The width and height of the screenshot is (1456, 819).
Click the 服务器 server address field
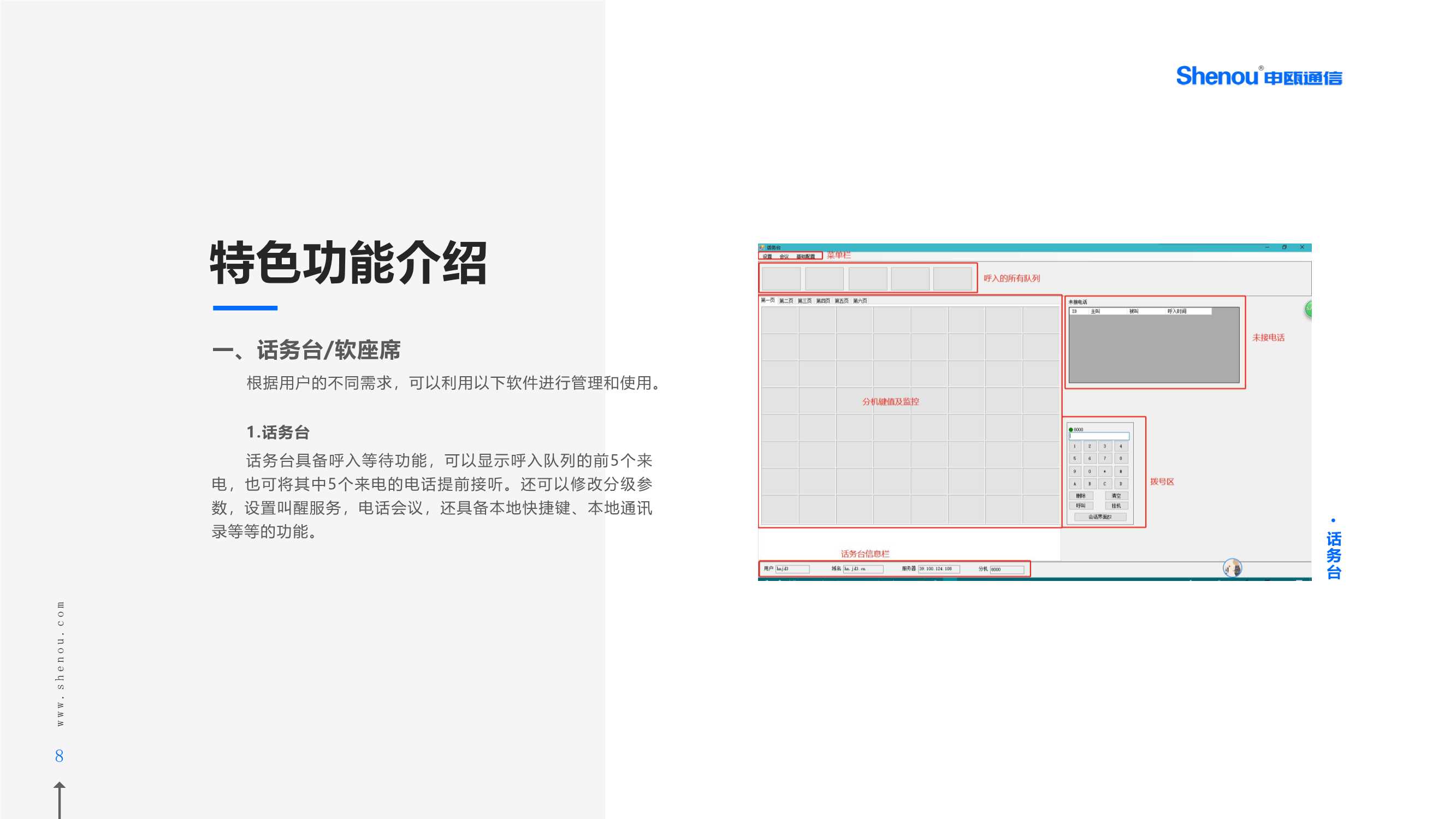[938, 568]
